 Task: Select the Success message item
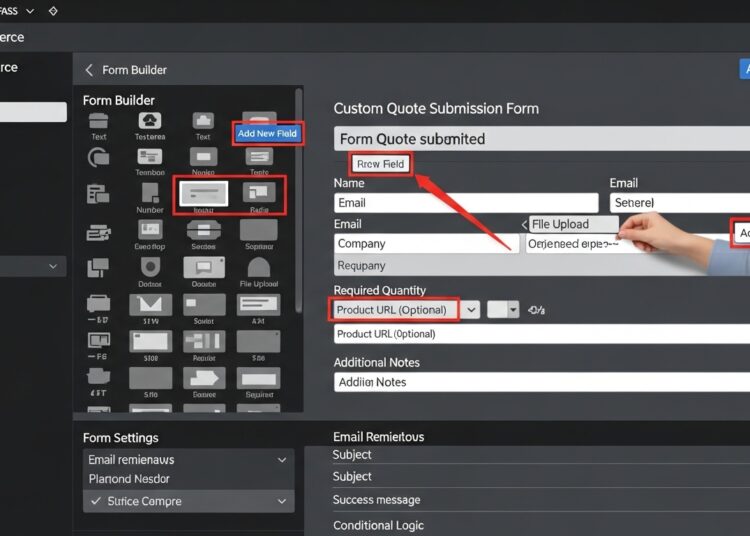pos(376,500)
